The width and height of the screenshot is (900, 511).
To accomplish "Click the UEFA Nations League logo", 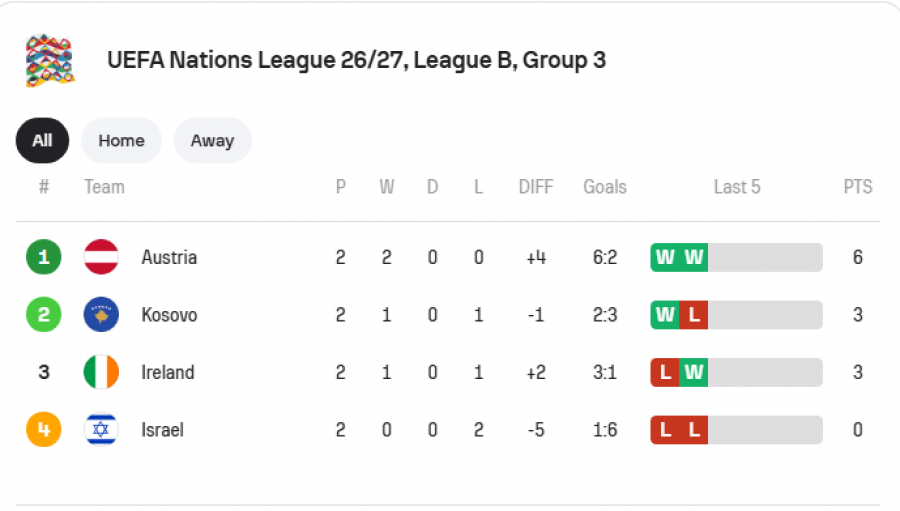I will click(50, 60).
